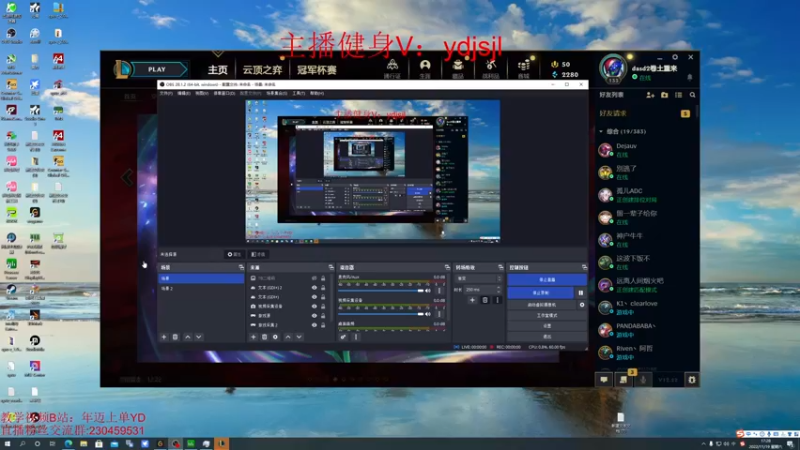The image size is (800, 450).
Task: Add a new source with the plus icon
Action: click(253, 337)
